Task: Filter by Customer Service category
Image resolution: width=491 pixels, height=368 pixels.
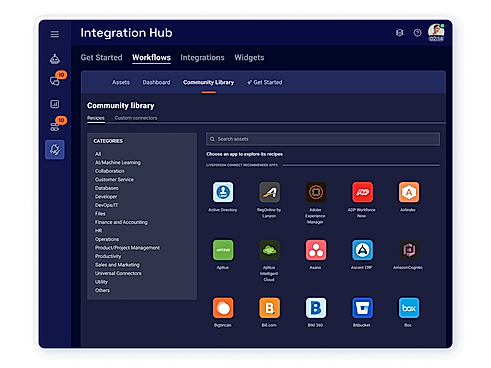Action: 114,180
